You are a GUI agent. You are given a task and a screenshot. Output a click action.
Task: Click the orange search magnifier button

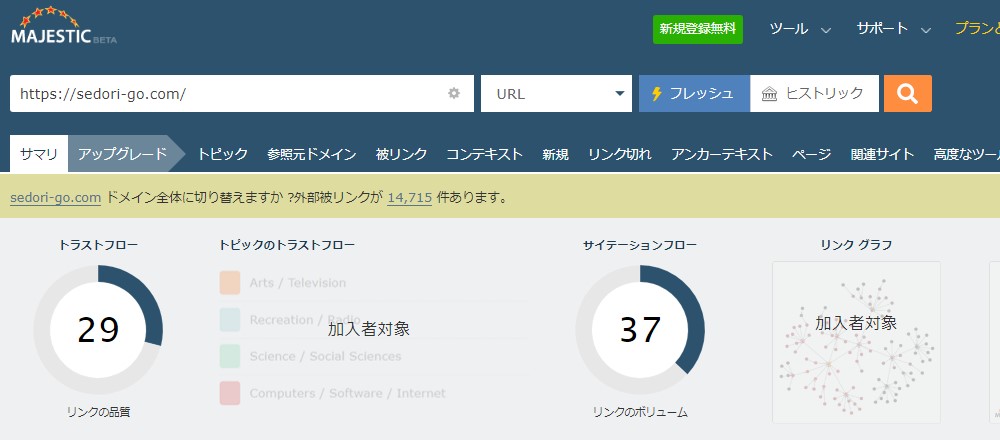[907, 94]
